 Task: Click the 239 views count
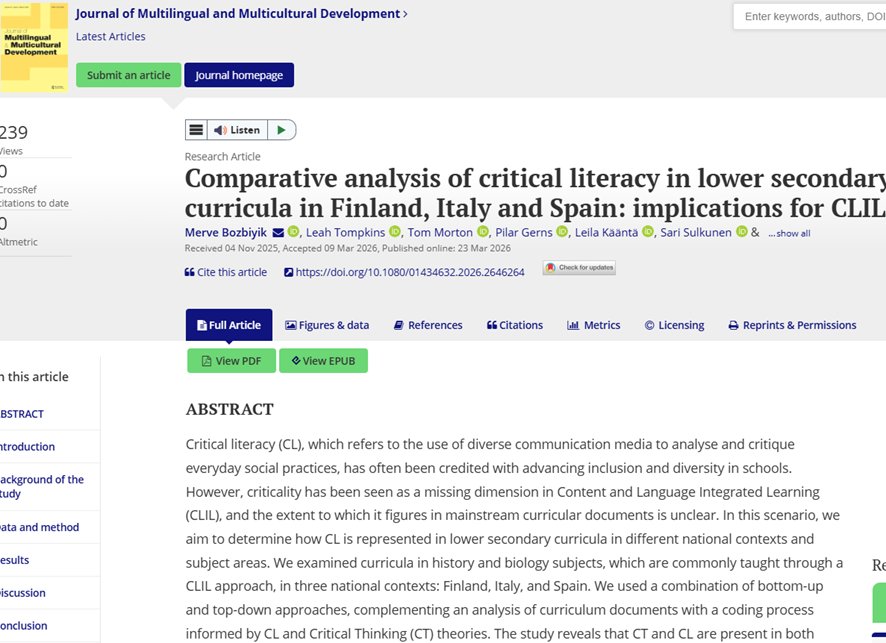point(14,132)
